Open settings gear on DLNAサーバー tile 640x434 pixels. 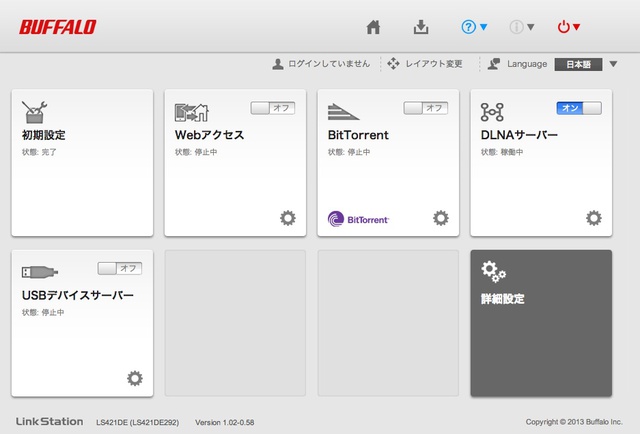(594, 217)
